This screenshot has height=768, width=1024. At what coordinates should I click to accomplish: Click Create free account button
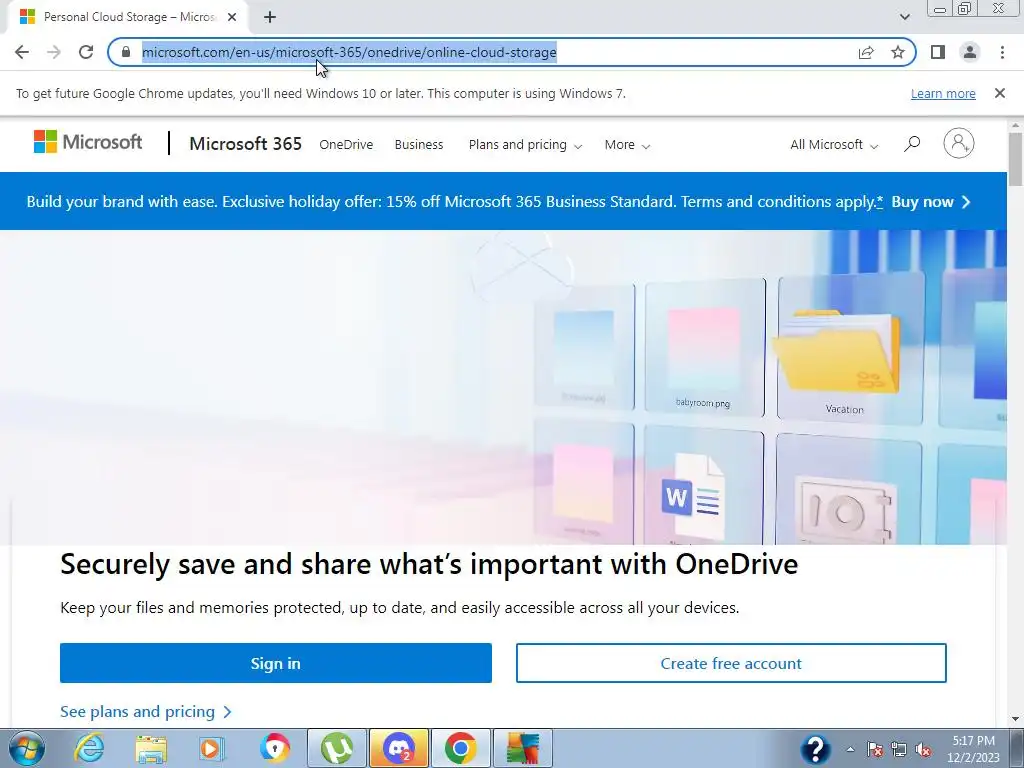point(731,663)
